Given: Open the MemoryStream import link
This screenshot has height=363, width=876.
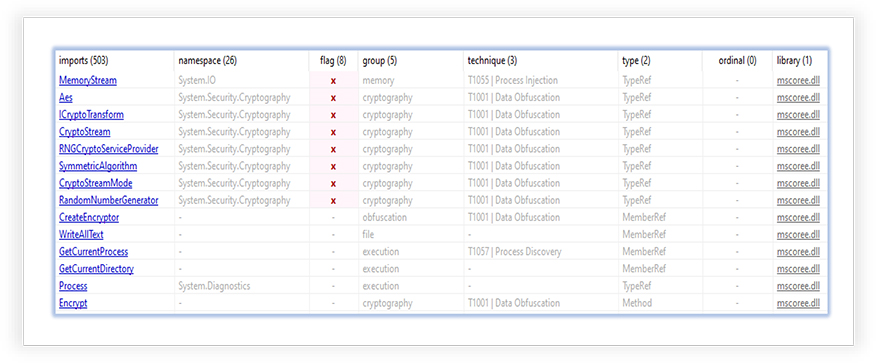Looking at the screenshot, I should (88, 80).
